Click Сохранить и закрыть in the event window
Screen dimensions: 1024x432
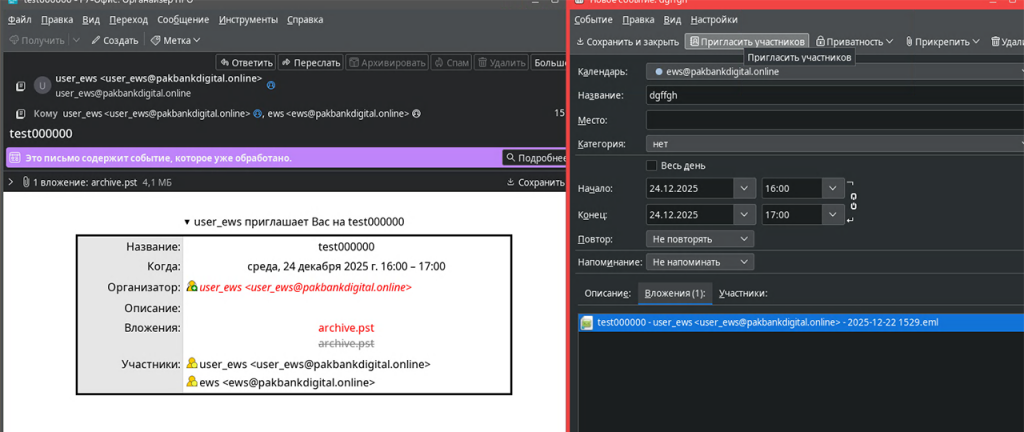click(627, 42)
